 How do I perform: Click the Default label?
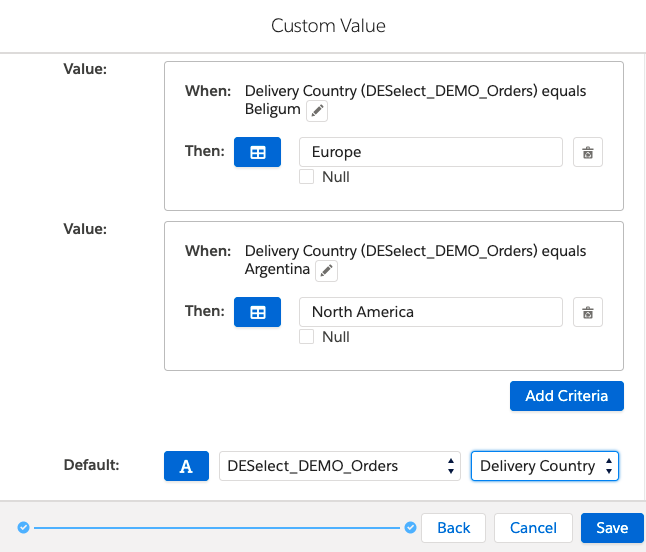91,465
